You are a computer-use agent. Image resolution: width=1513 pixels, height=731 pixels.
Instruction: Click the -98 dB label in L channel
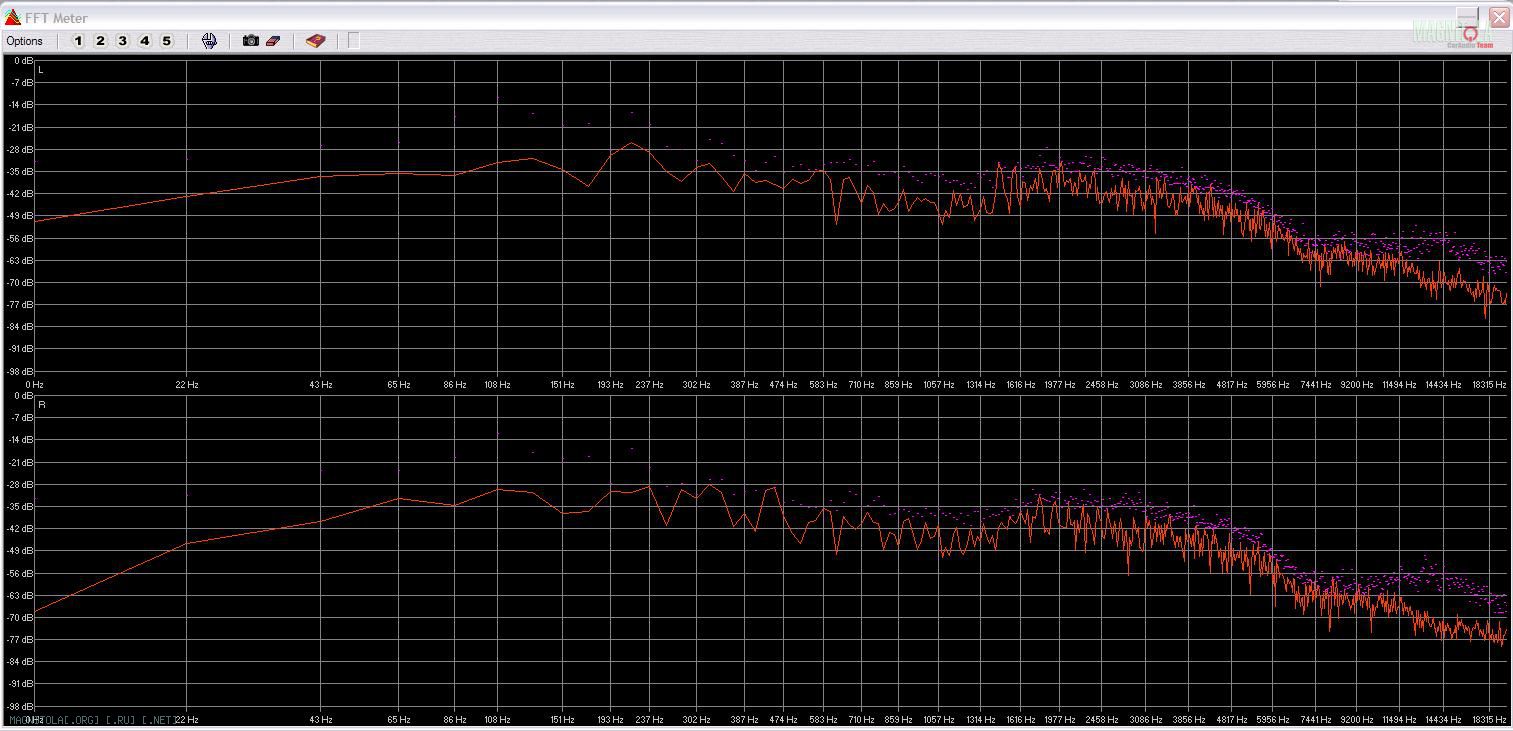(21, 371)
